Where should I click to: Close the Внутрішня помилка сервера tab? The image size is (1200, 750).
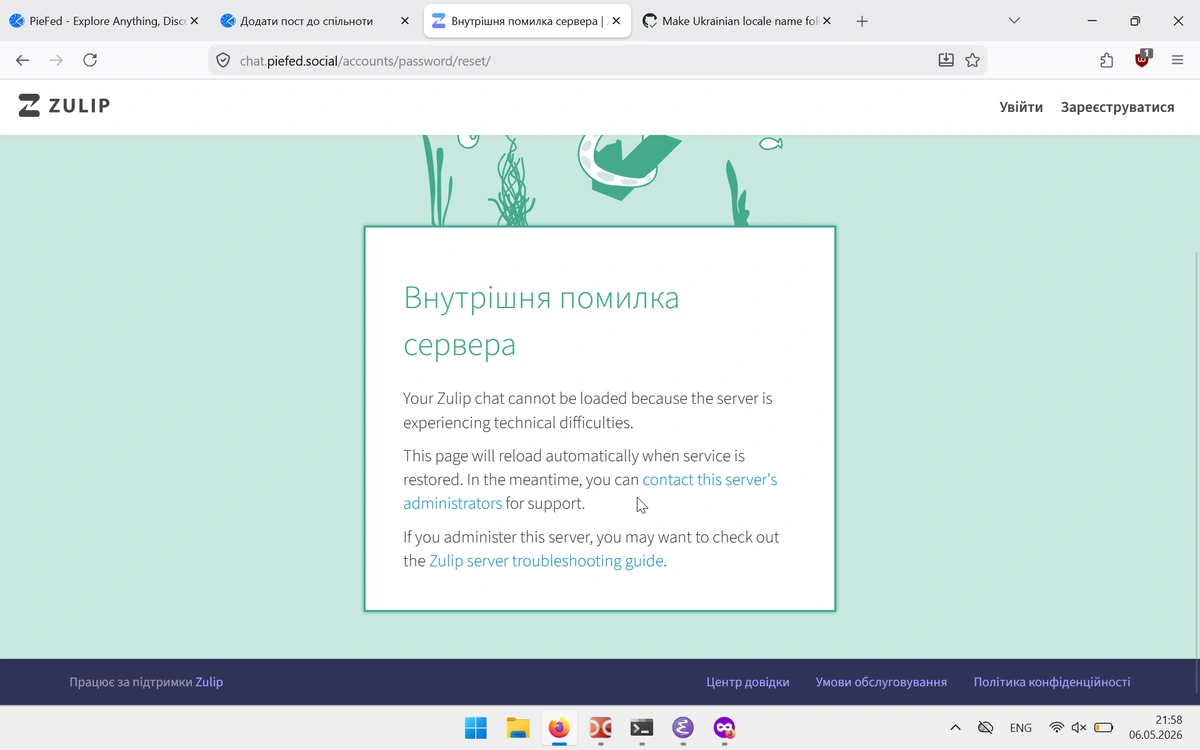(616, 21)
